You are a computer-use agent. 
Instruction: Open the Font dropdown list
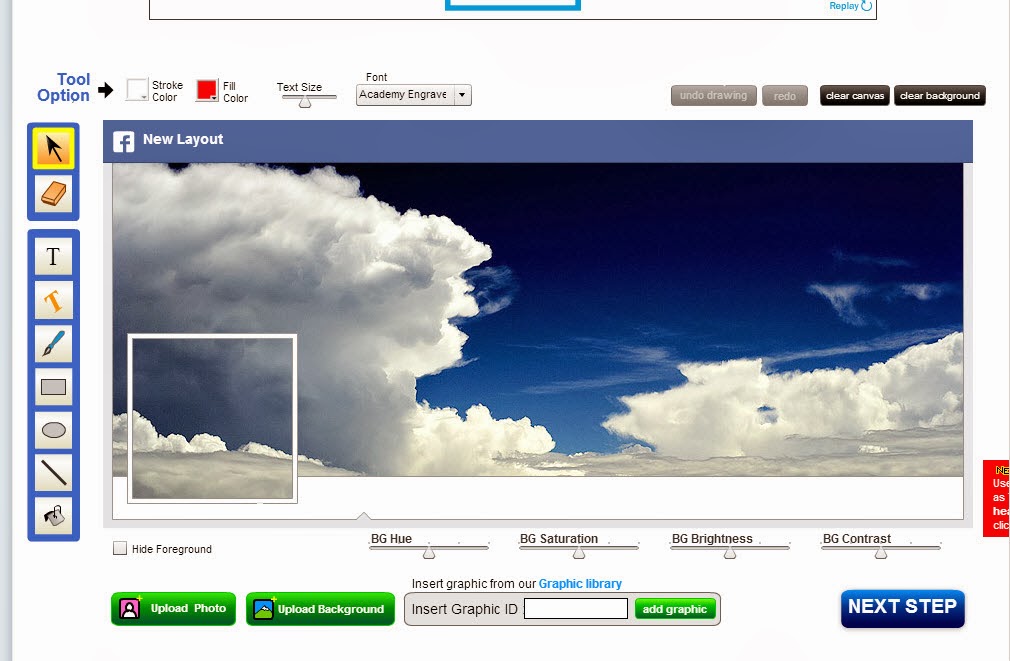[x=414, y=95]
